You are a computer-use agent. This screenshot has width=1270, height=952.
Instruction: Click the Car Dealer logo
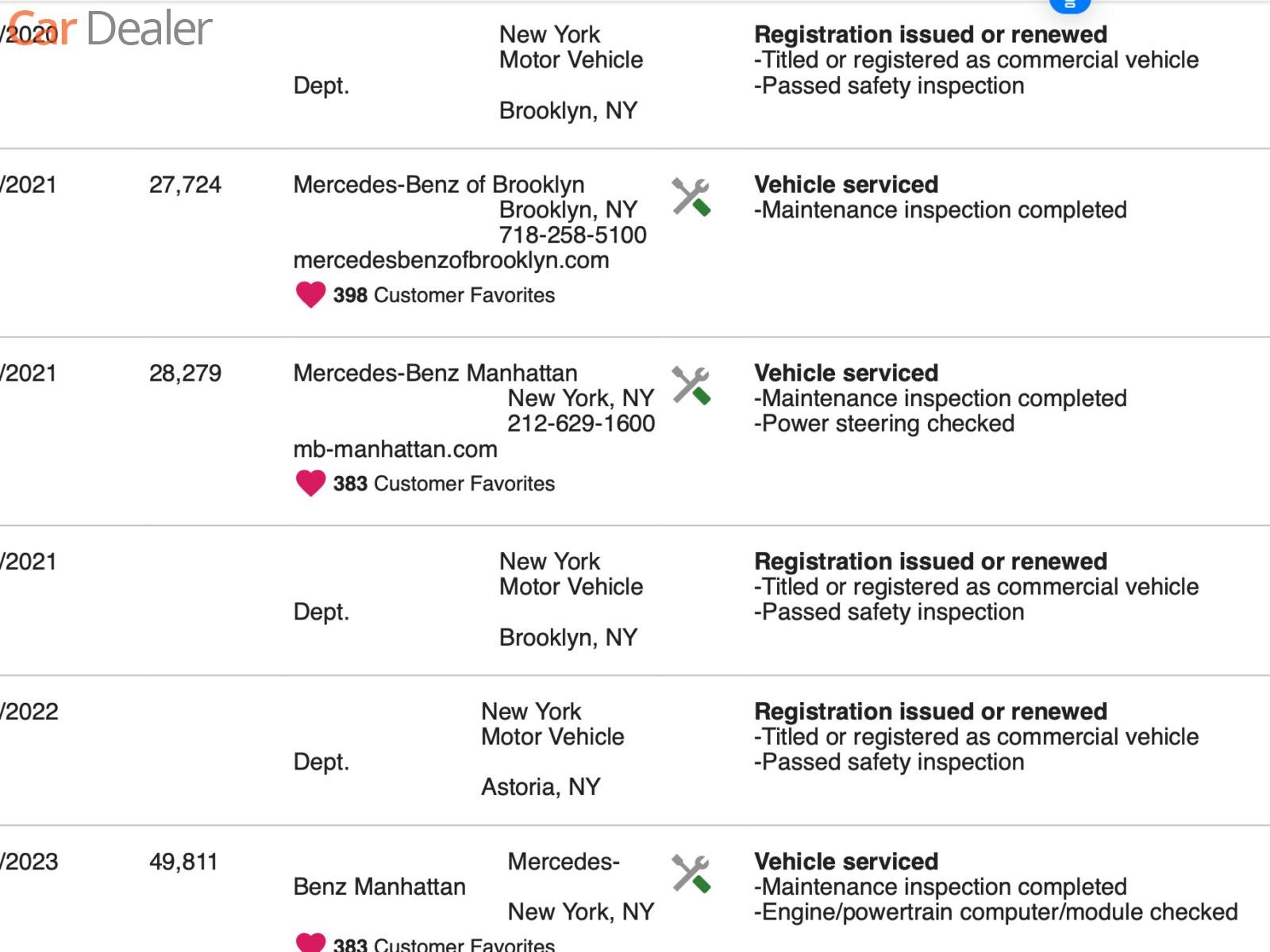[x=111, y=29]
